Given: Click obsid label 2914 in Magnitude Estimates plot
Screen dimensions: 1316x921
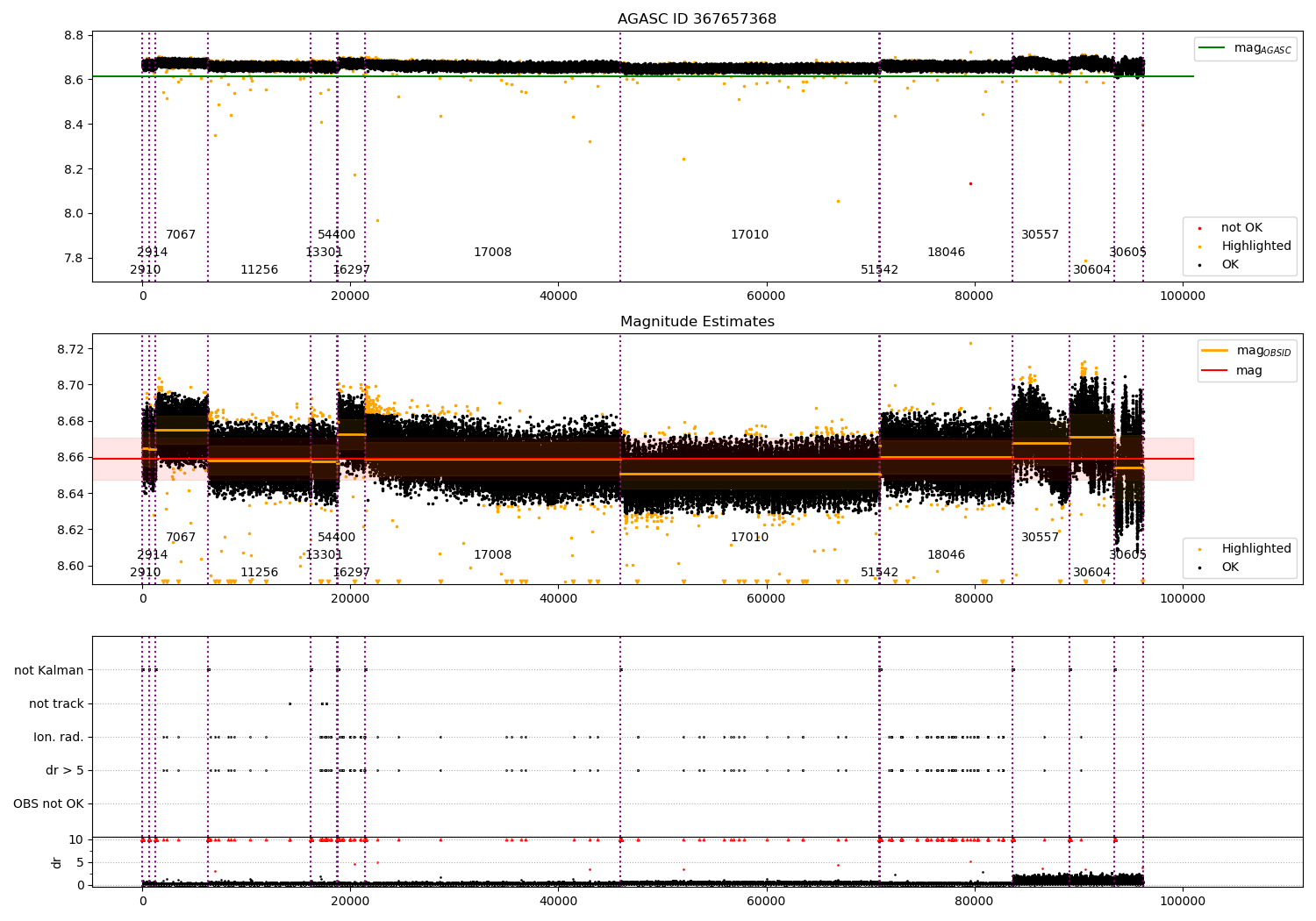Looking at the screenshot, I should tap(153, 555).
